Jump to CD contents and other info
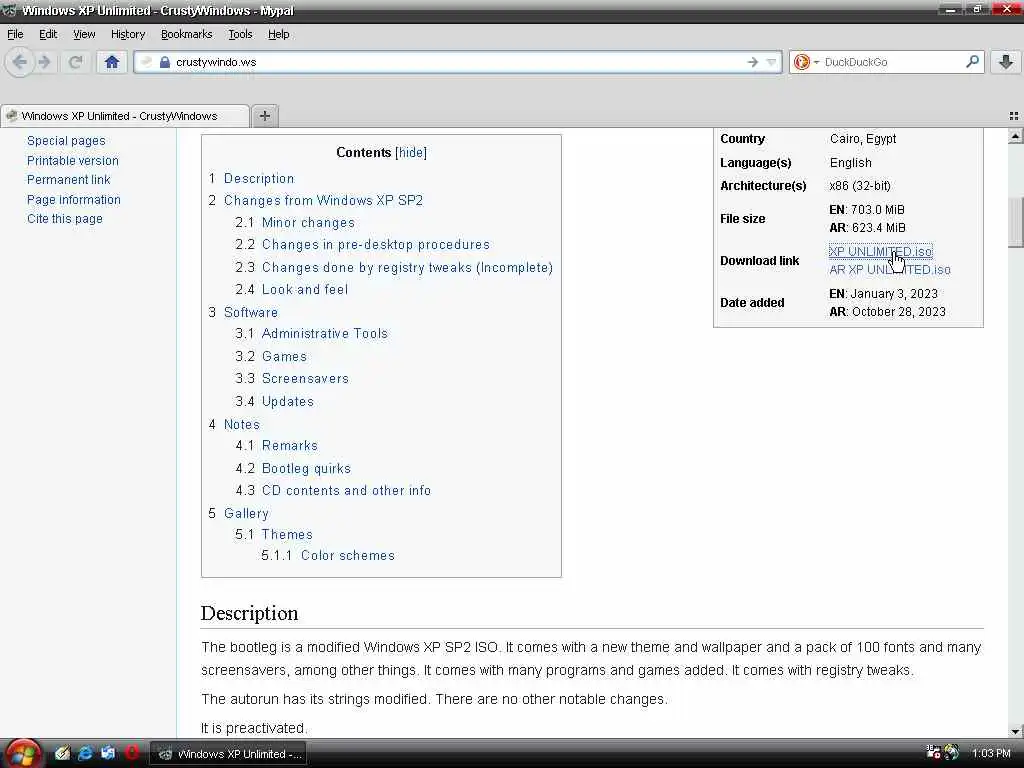The width and height of the screenshot is (1024, 768). pyautogui.click(x=346, y=490)
